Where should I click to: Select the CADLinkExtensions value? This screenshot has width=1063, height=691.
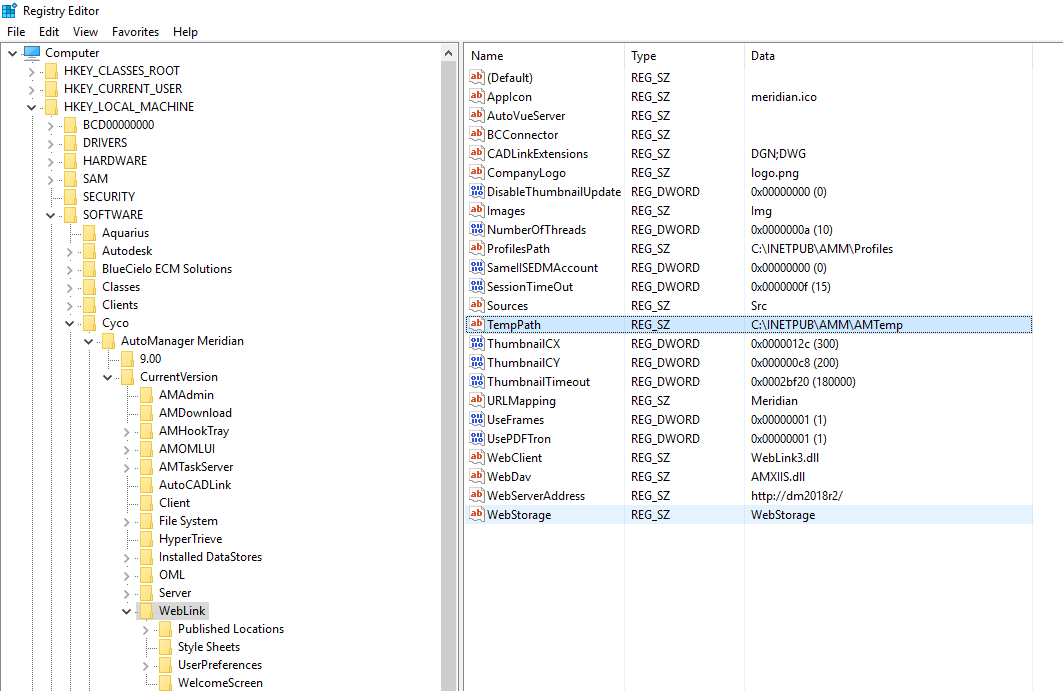point(538,154)
